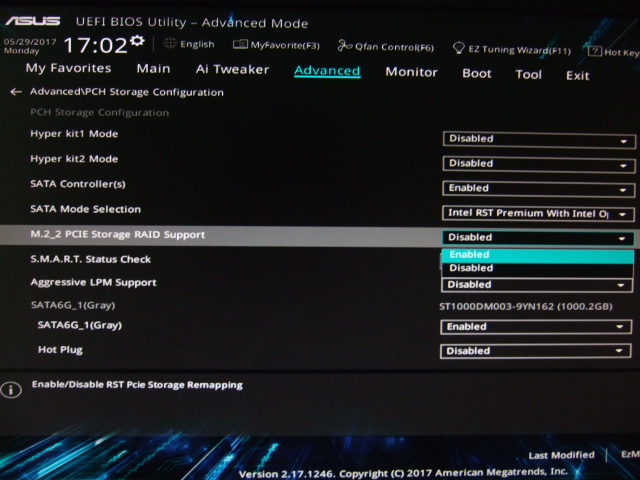
Task: Switch to the Monitor tab
Action: [411, 72]
